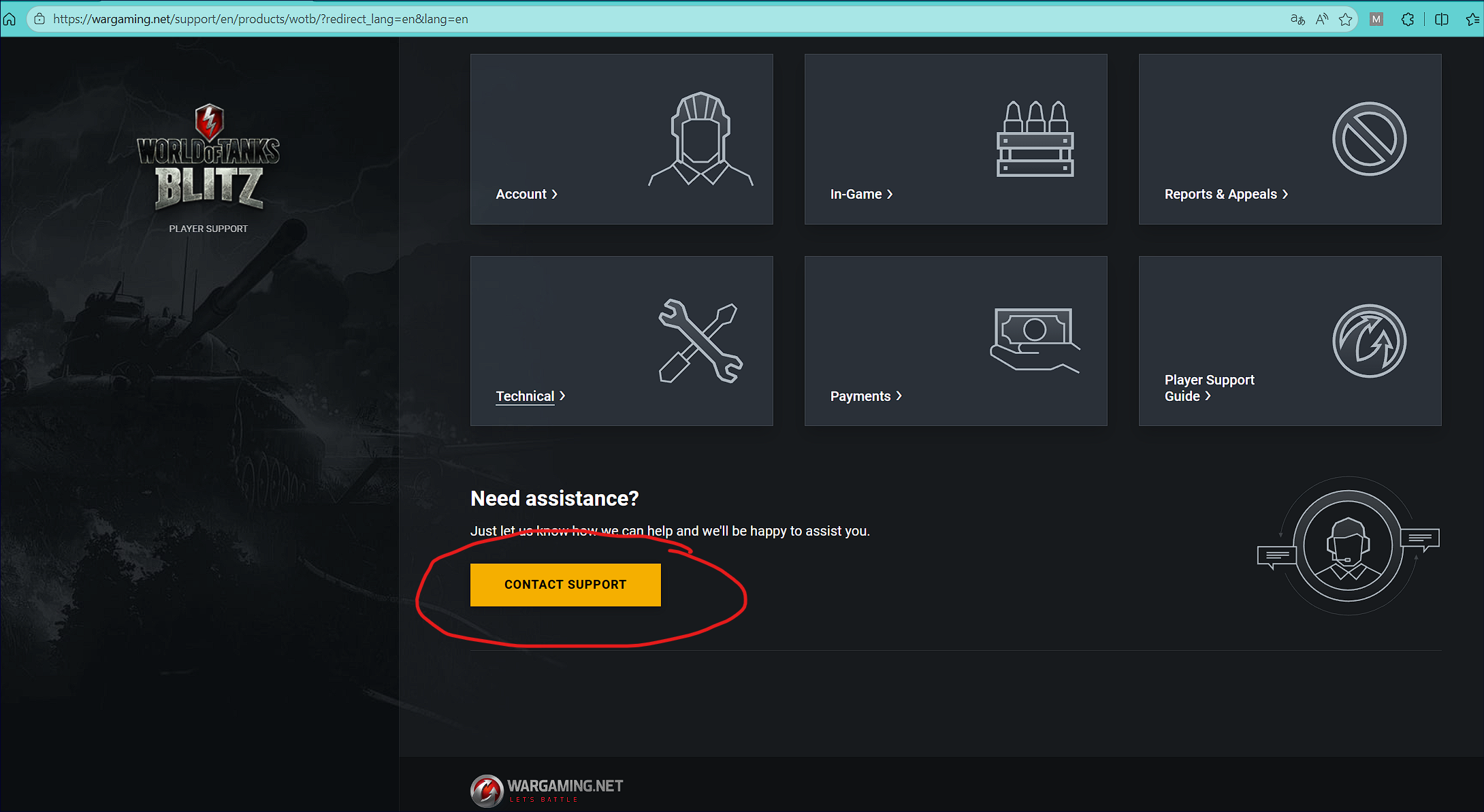This screenshot has height=812, width=1484.
Task: Activate the read aloud icon
Action: point(1322,19)
